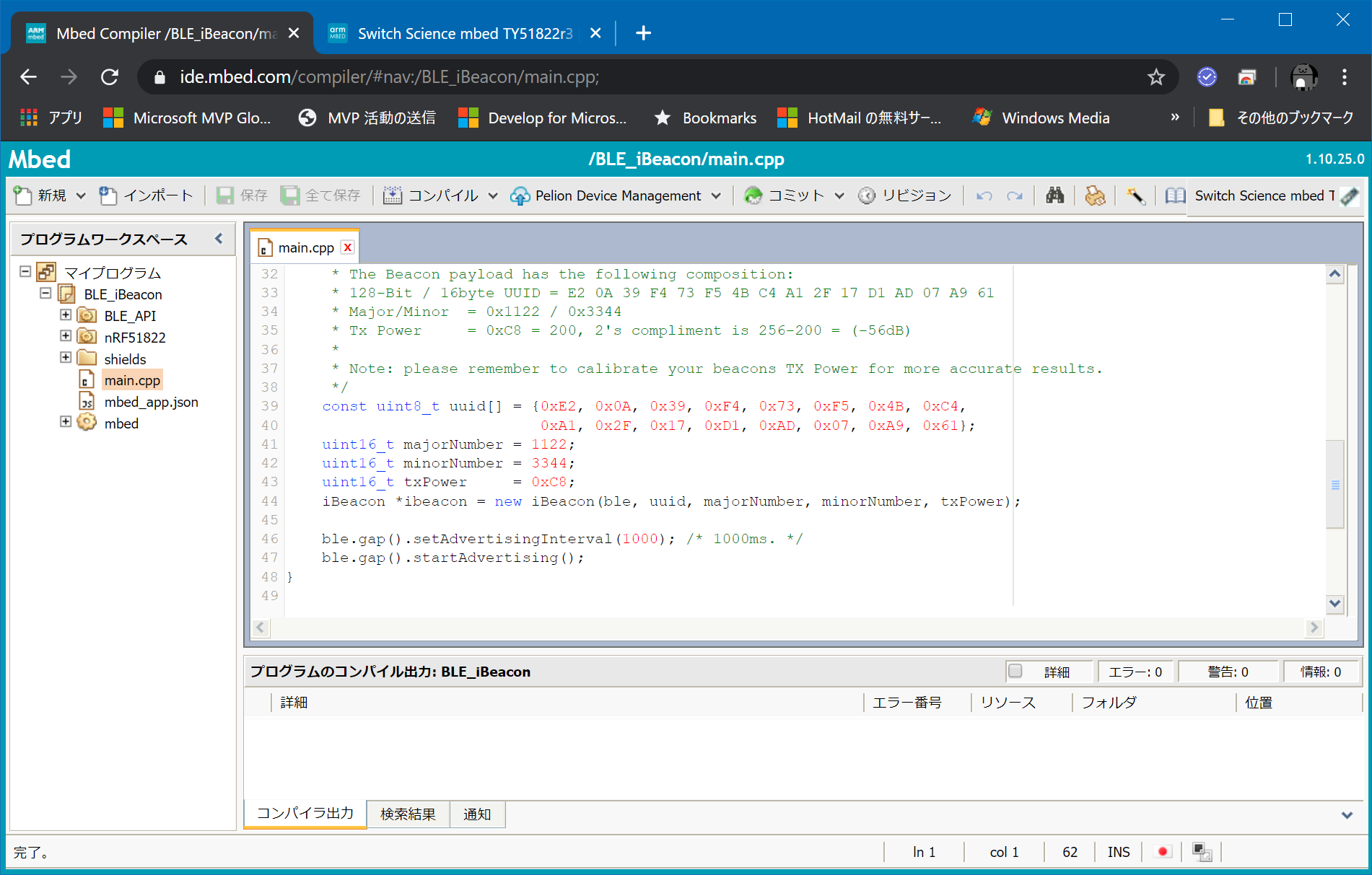Image resolution: width=1372 pixels, height=875 pixels.
Task: Open Pelion Device Management dropdown arrow
Action: tap(716, 195)
